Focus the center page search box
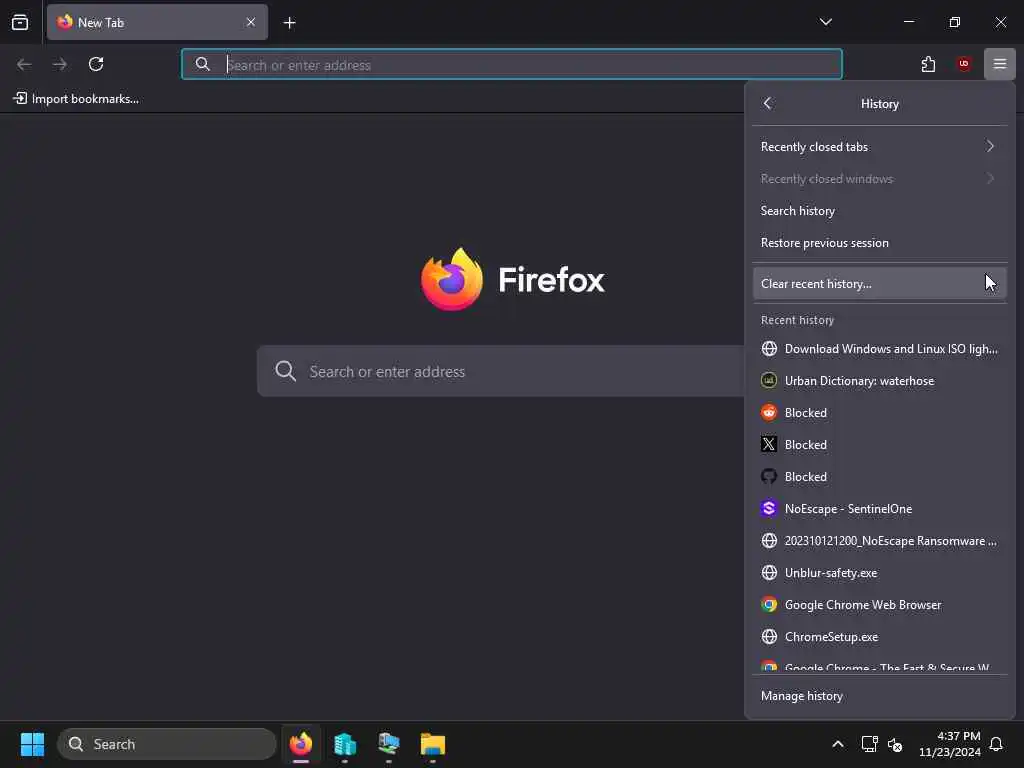Screen dimensions: 1024x768 click(501, 371)
